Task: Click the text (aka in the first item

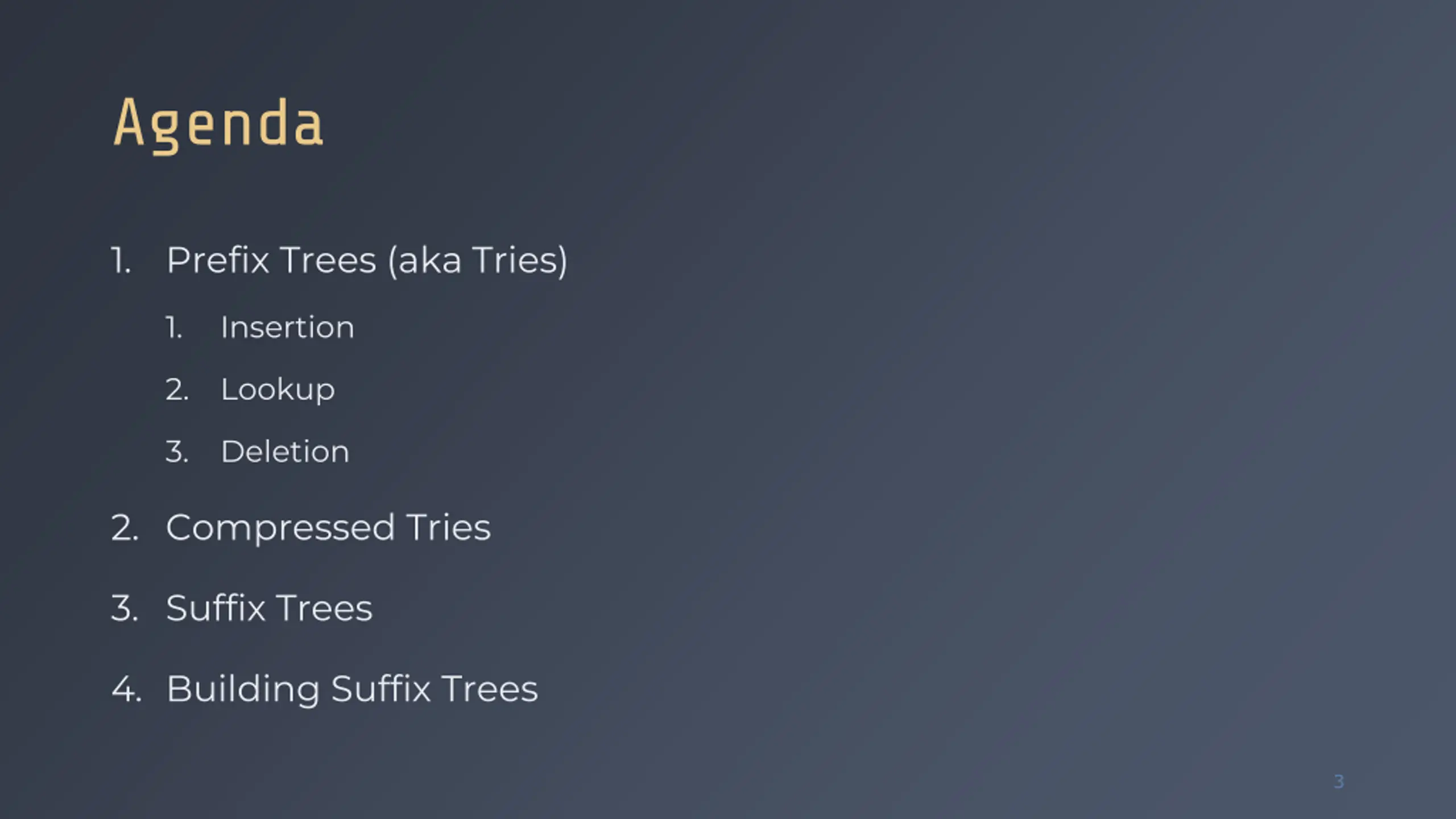Action: (x=424, y=260)
